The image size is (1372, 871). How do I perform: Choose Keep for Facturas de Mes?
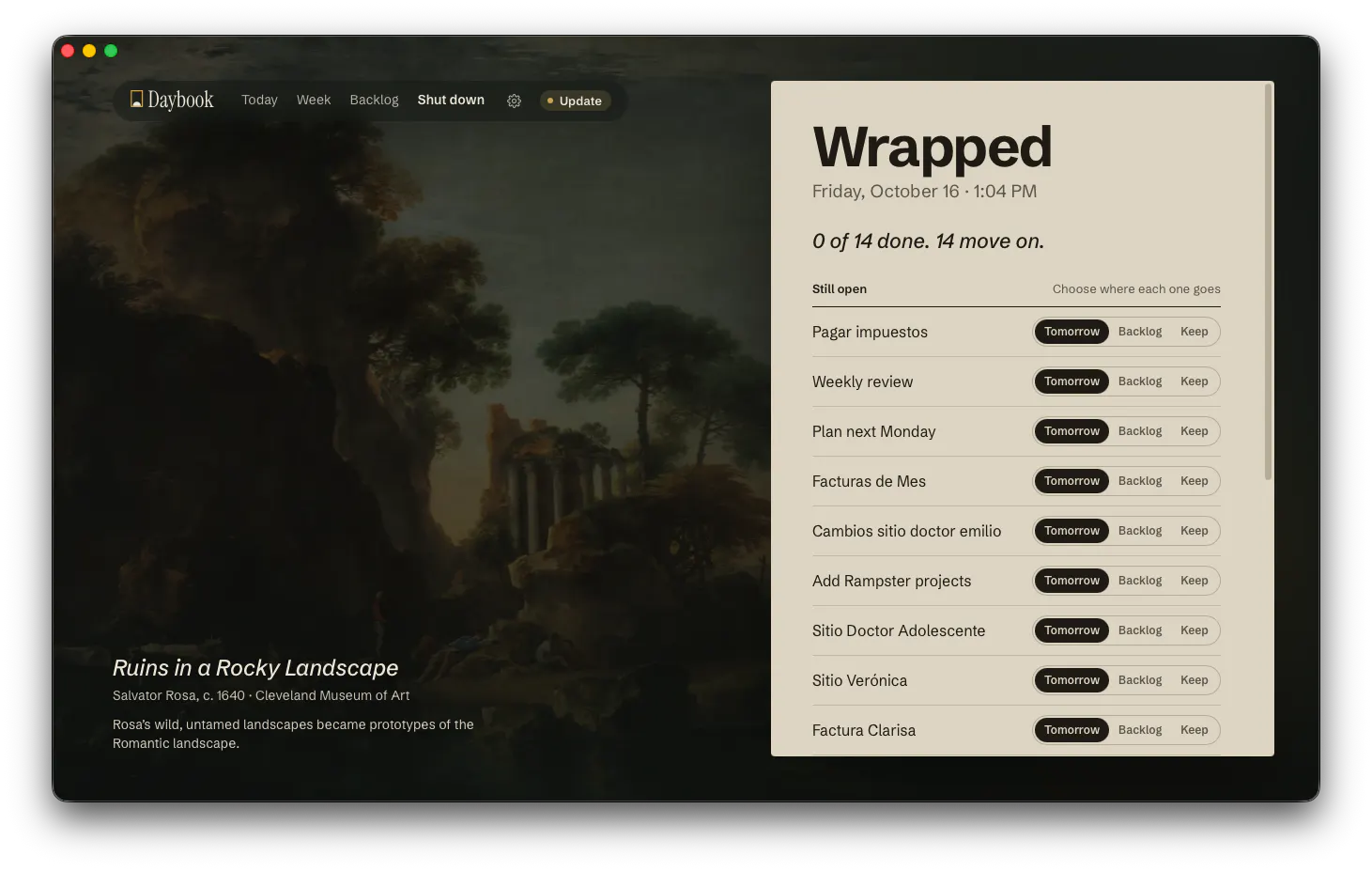1195,481
